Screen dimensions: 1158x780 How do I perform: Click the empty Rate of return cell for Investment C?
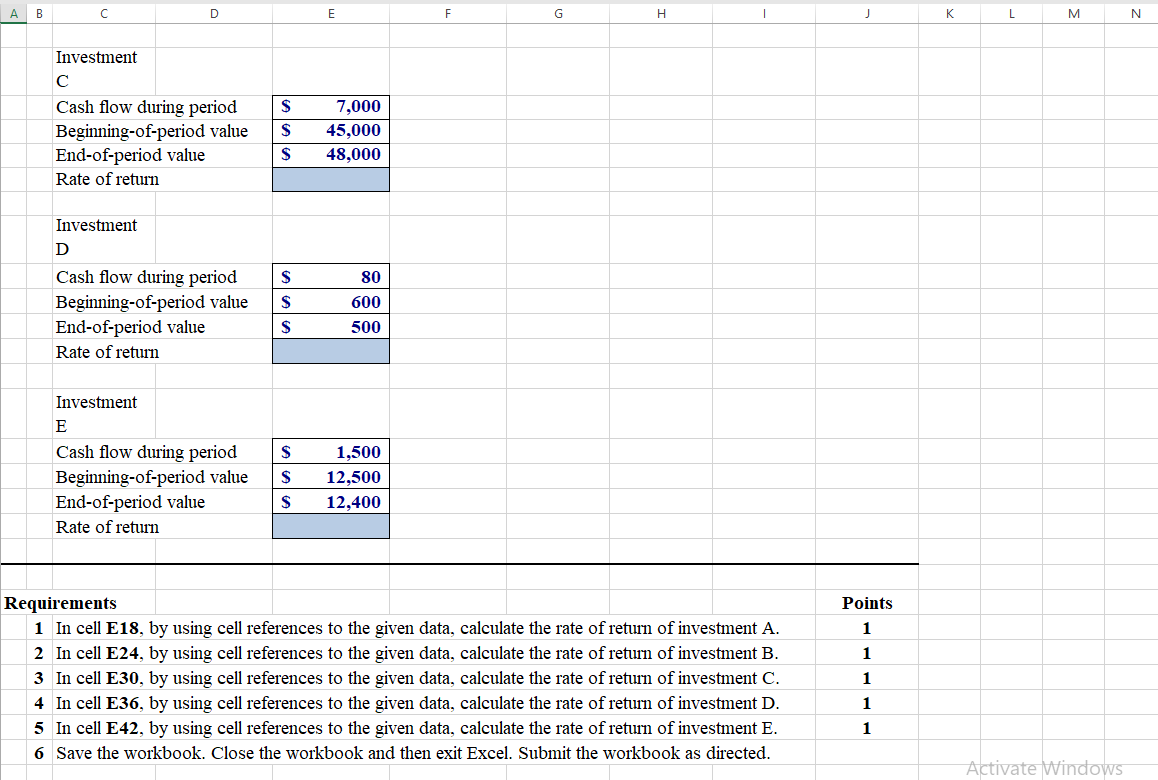[330, 179]
